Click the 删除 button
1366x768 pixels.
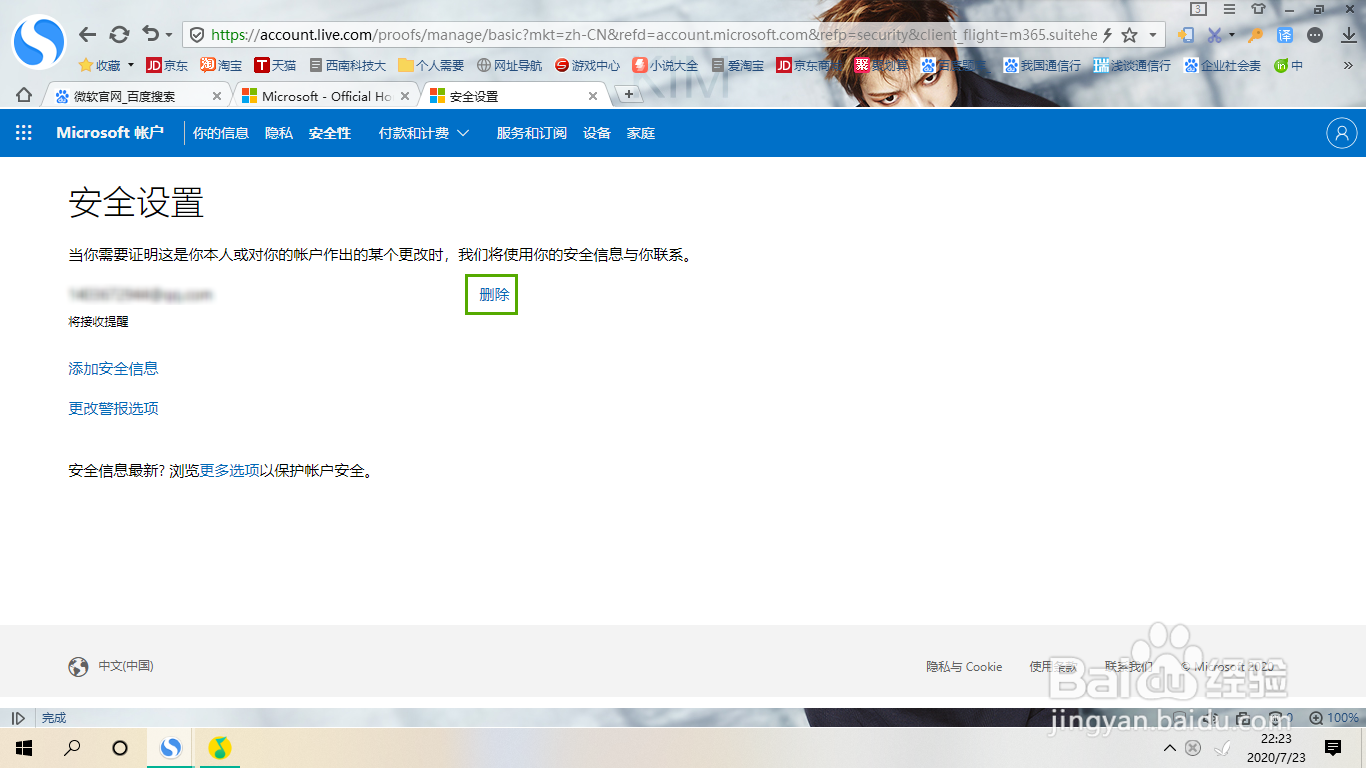pyautogui.click(x=491, y=294)
